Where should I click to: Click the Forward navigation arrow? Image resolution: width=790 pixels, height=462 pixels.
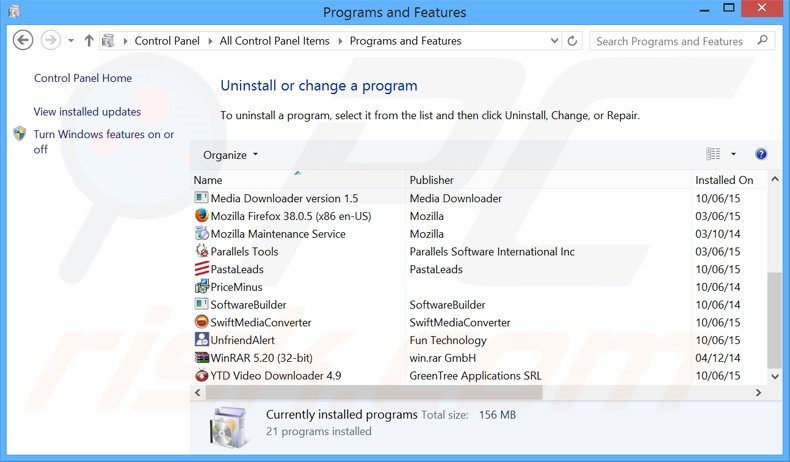pos(50,40)
